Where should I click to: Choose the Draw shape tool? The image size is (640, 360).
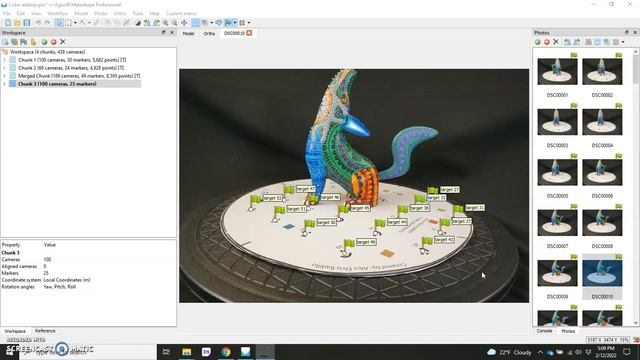click(82, 23)
